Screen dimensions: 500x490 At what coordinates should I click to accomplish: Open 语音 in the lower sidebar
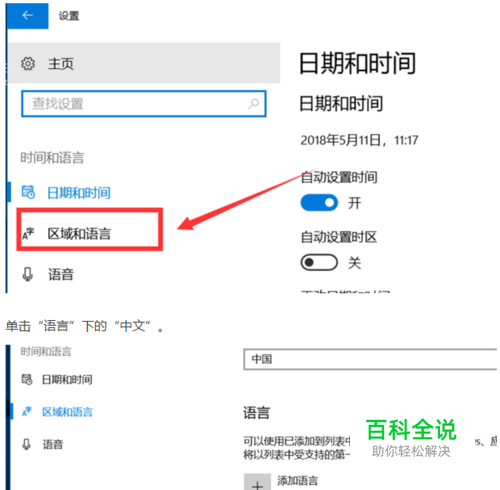[x=53, y=444]
